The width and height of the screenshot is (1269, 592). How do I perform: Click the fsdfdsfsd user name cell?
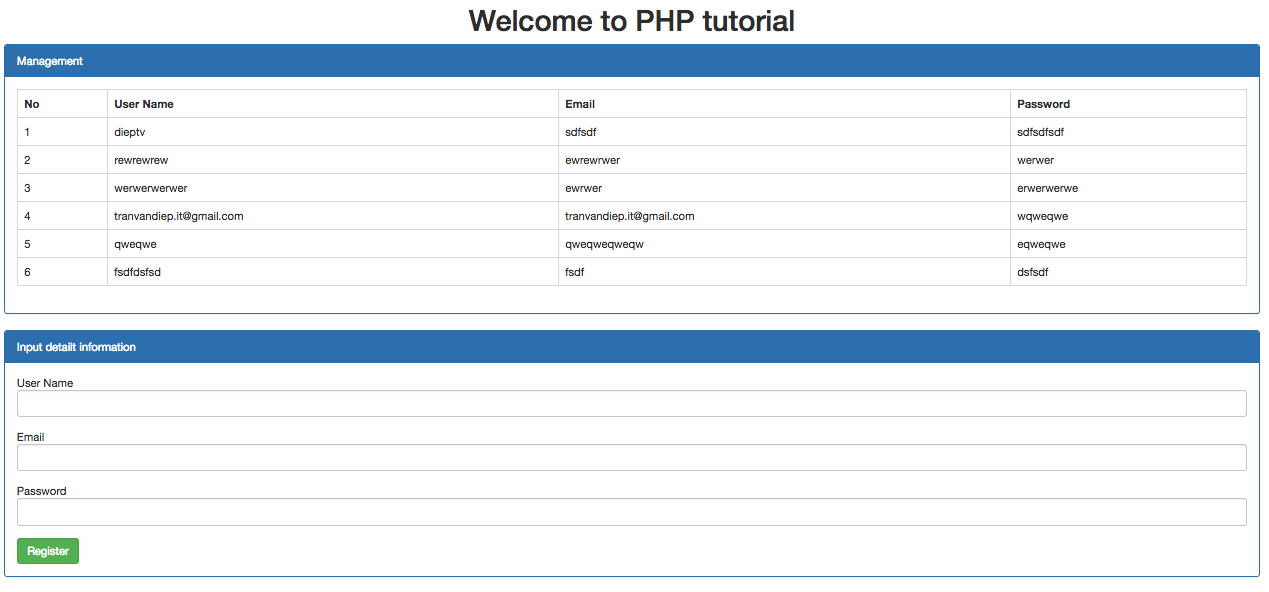click(137, 272)
